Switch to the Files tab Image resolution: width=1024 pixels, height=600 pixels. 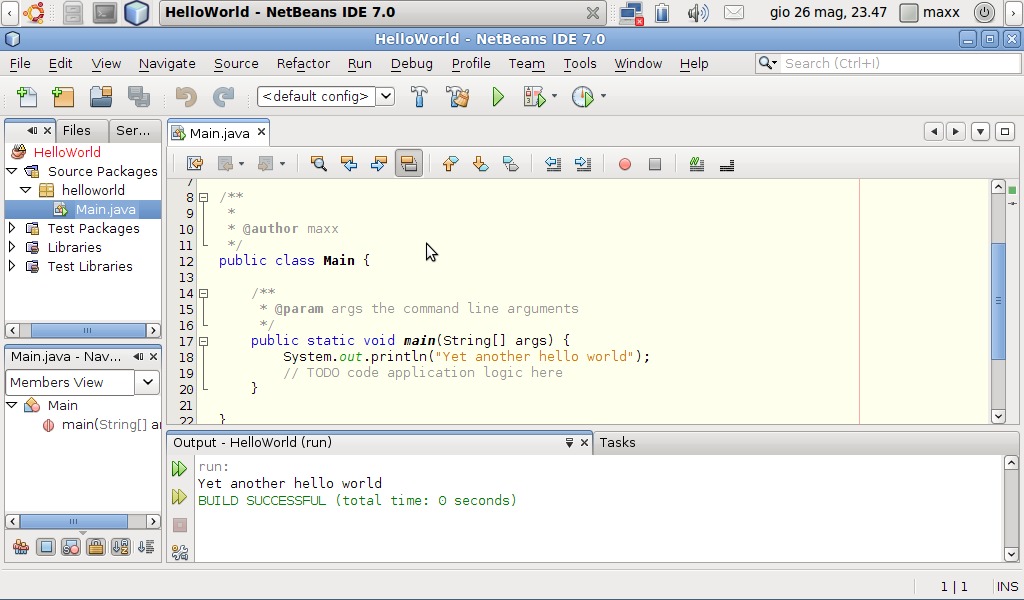pyautogui.click(x=76, y=131)
